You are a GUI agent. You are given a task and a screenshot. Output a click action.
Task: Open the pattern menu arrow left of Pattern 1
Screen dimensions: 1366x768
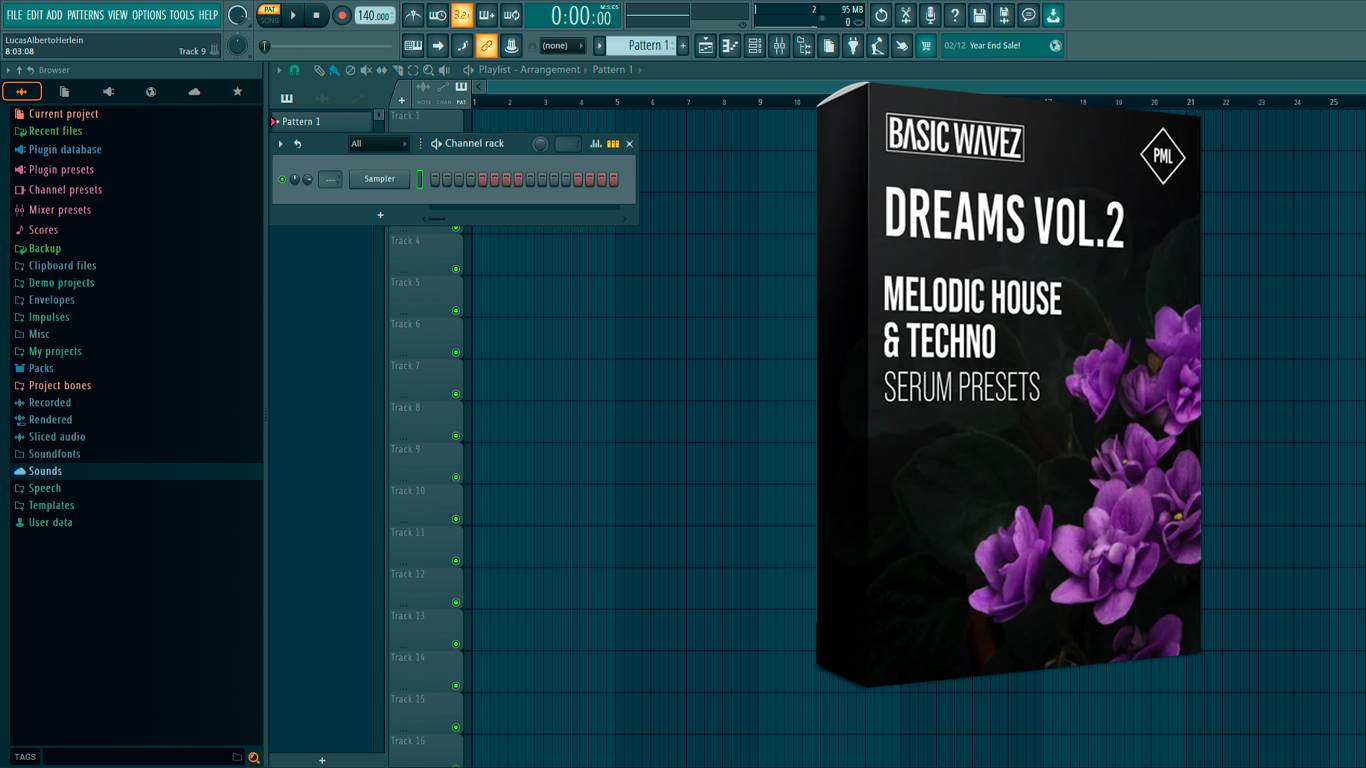600,46
